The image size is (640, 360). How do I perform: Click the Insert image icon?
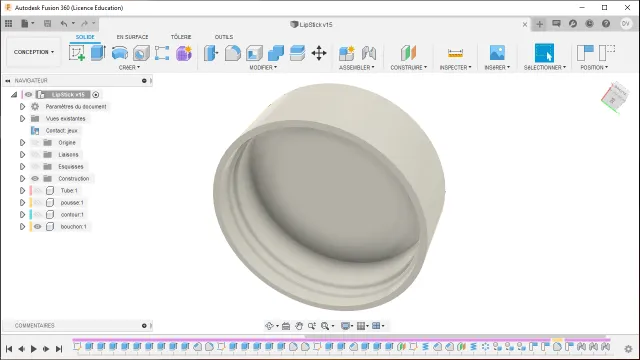(x=497, y=53)
